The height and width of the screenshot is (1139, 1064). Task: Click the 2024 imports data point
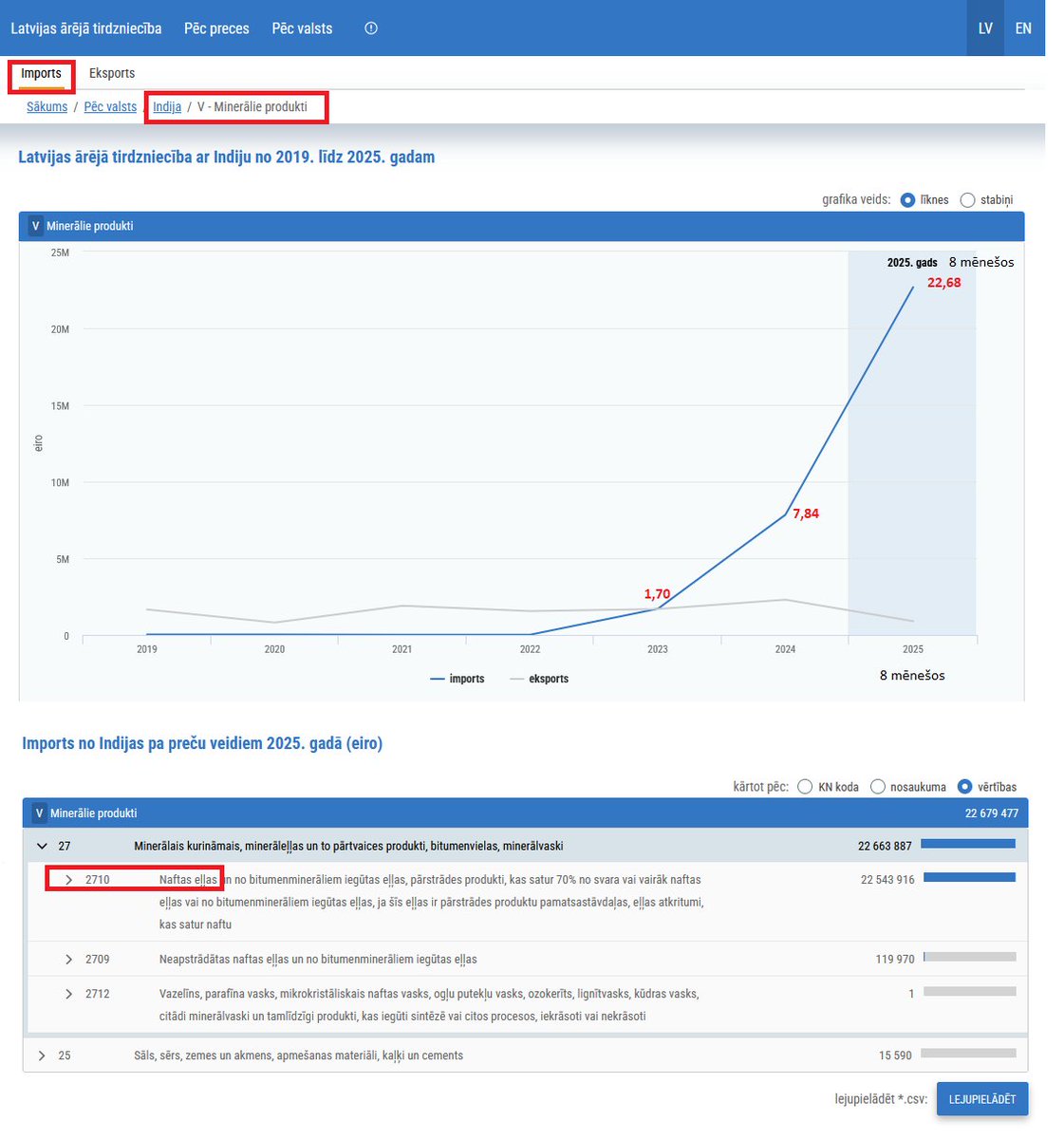coord(786,514)
